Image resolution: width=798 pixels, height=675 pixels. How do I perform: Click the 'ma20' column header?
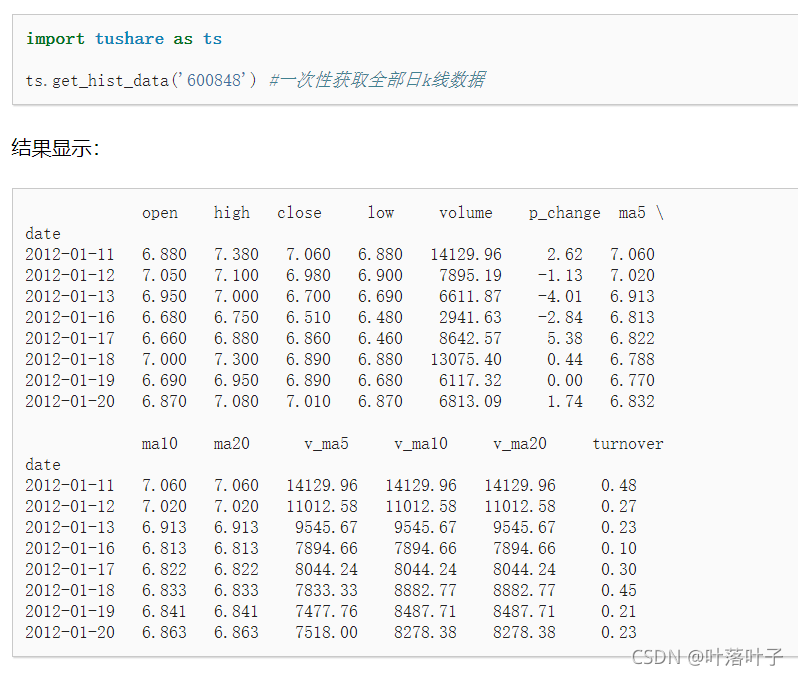[x=232, y=443]
